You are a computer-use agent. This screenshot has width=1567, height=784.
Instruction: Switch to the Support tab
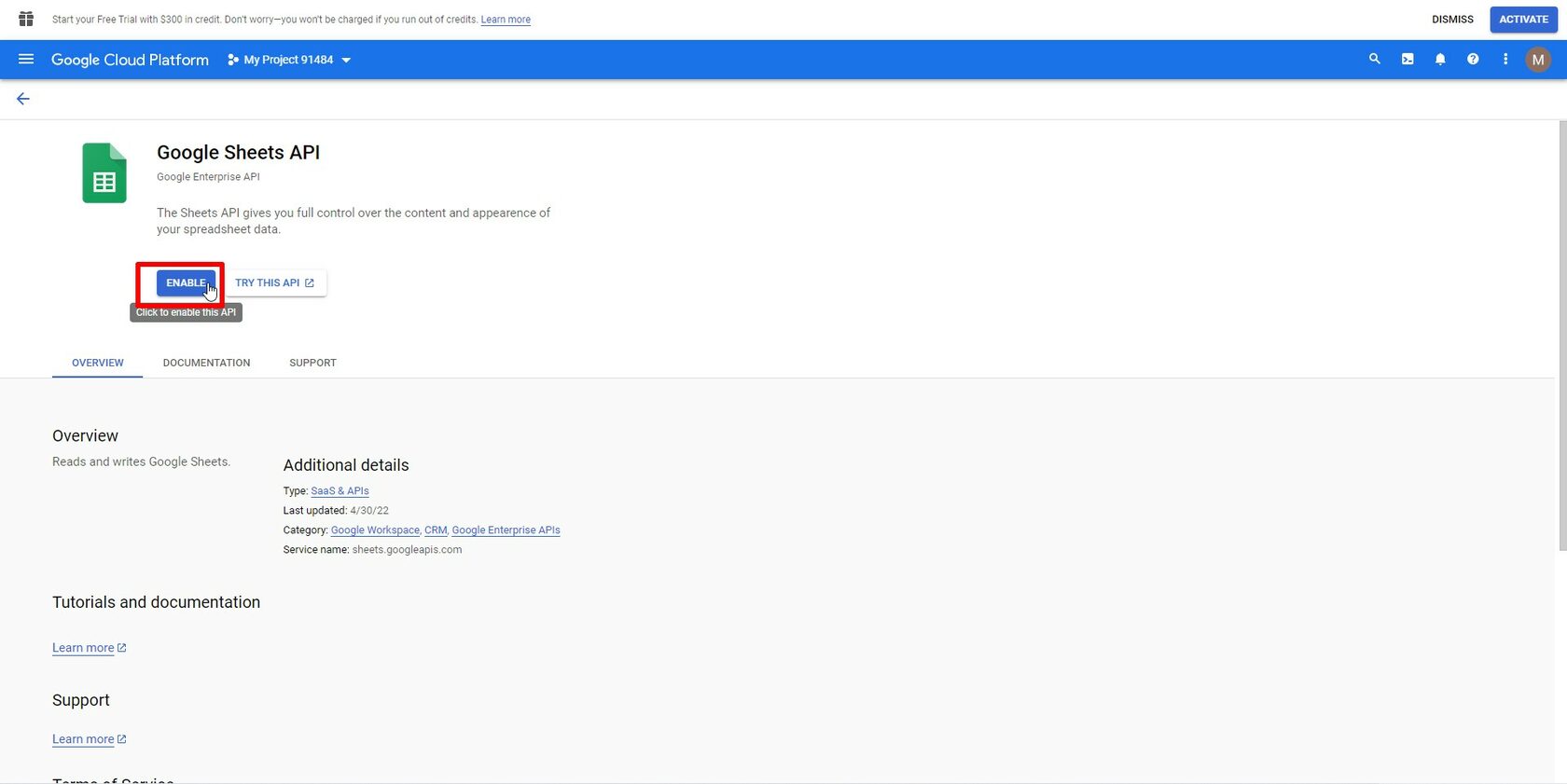[x=312, y=363]
